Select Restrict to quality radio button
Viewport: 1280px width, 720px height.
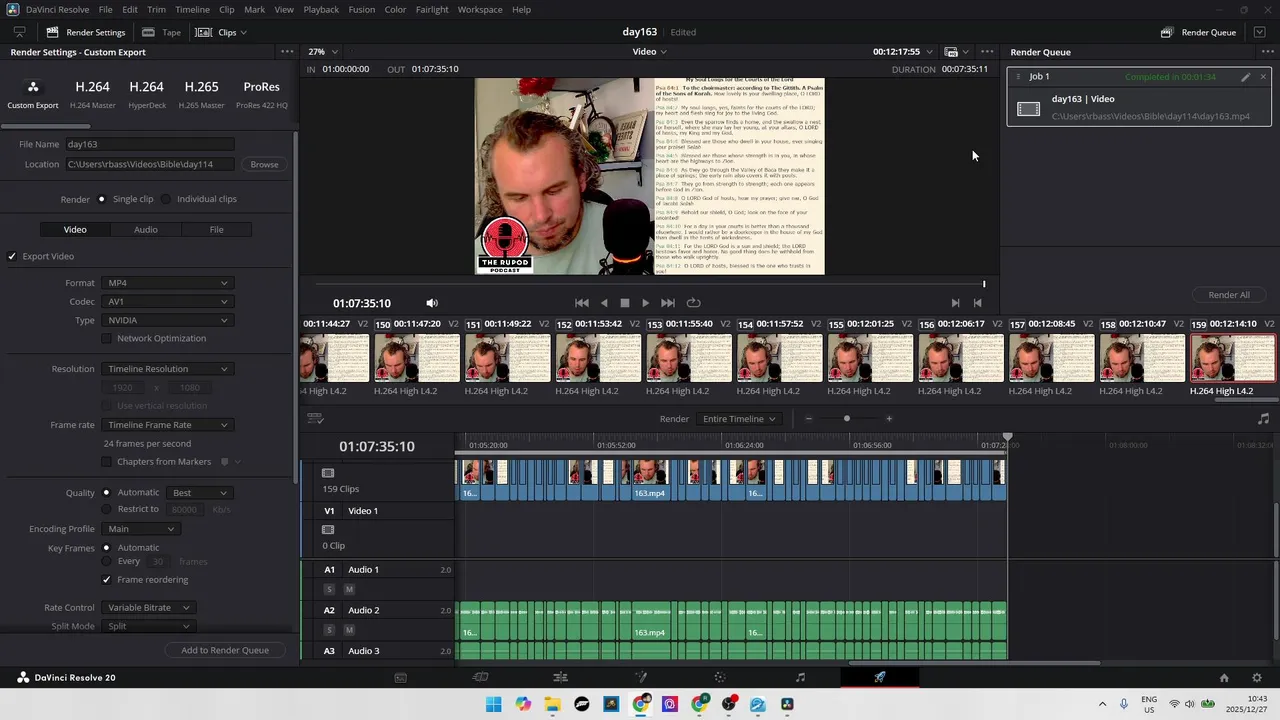pos(106,509)
